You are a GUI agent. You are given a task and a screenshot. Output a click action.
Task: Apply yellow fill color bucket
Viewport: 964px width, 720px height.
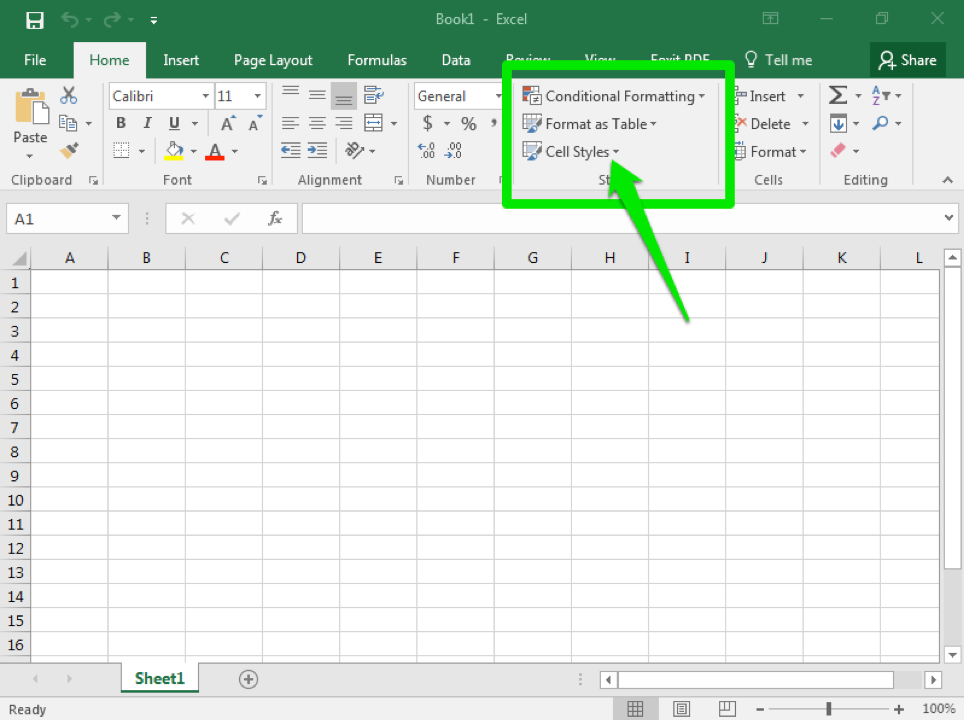174,151
